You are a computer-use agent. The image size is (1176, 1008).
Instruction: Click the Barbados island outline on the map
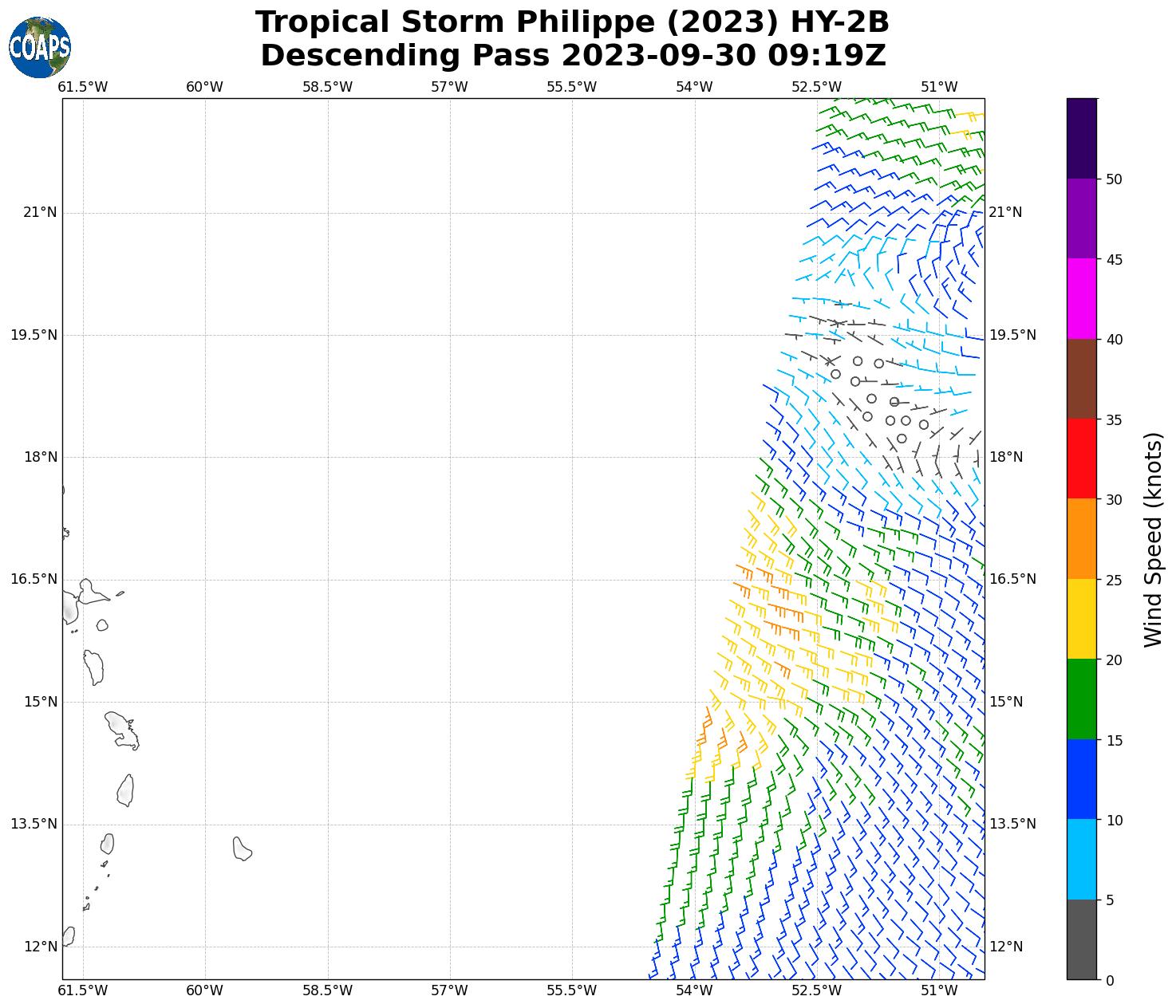click(x=242, y=849)
